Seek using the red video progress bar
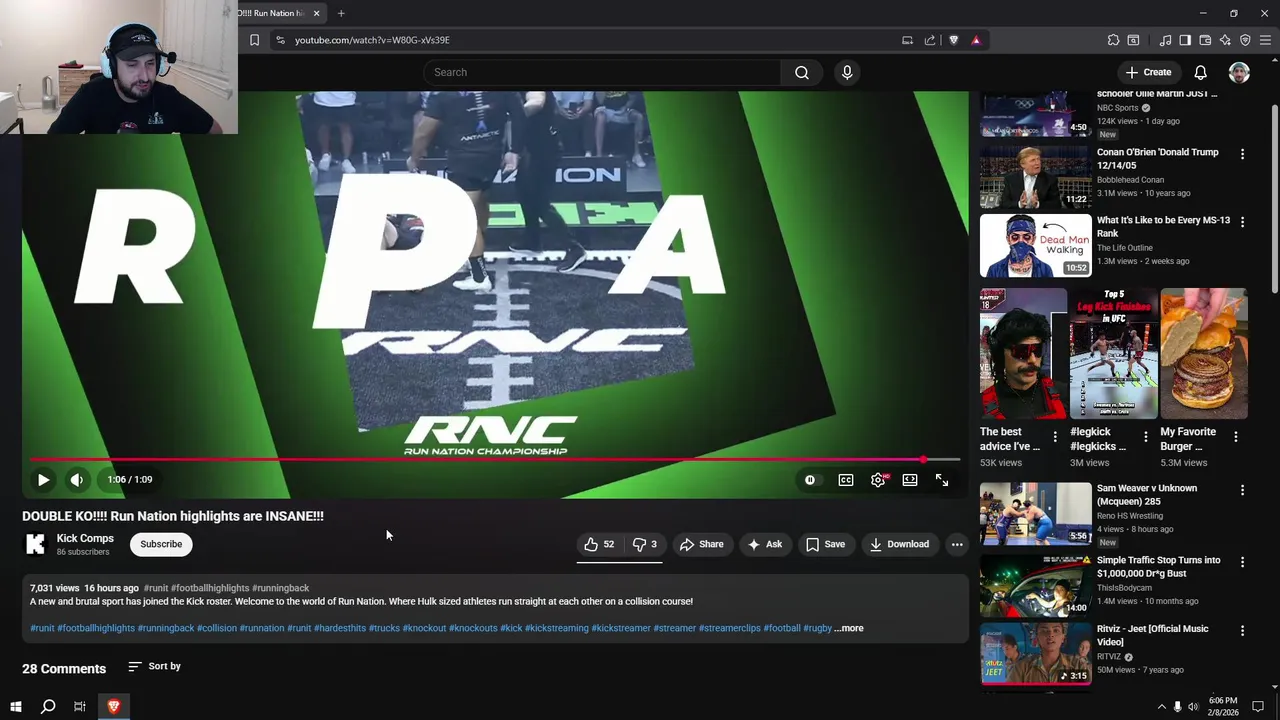The height and width of the screenshot is (720, 1280). pos(495,460)
